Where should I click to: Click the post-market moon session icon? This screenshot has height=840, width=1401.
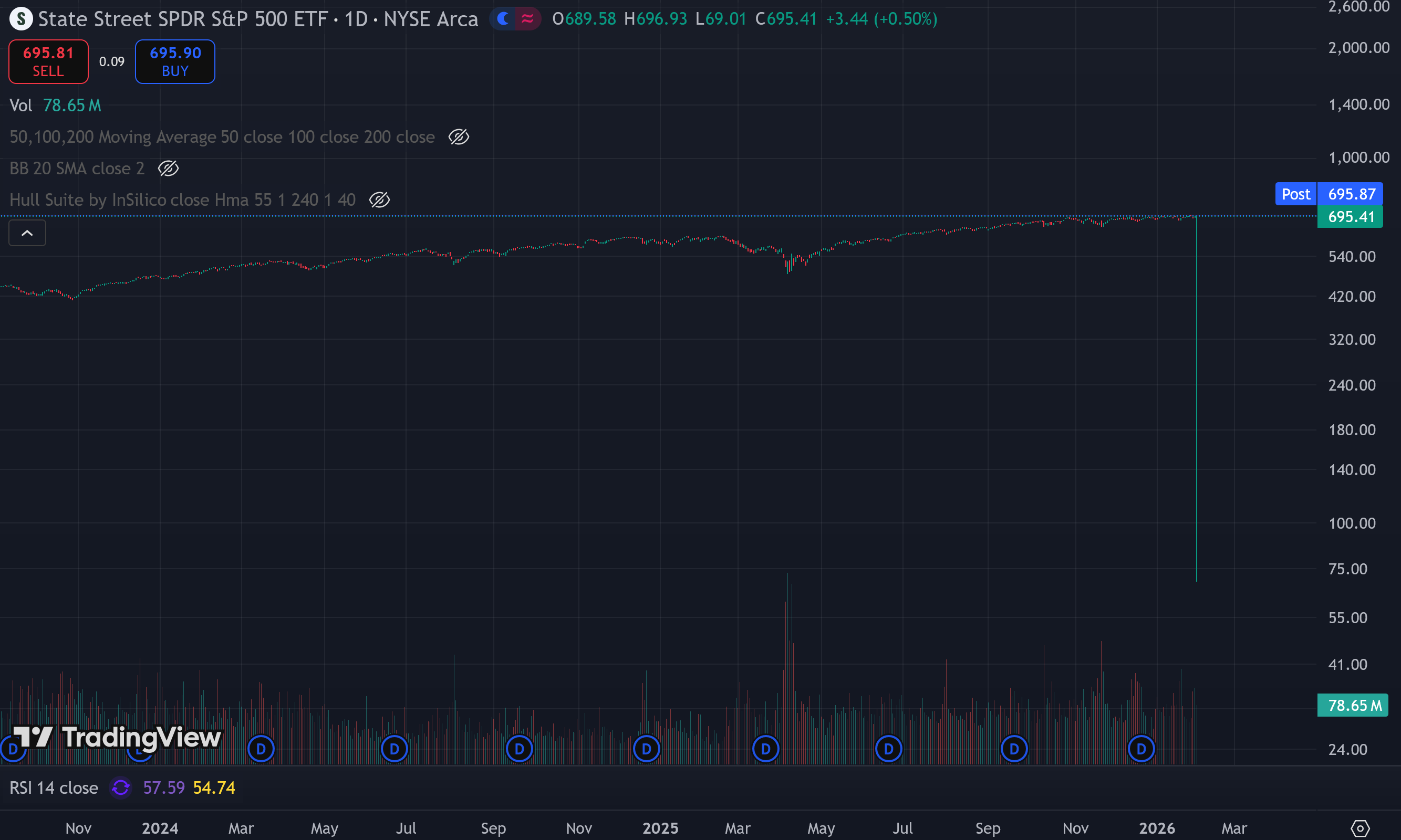(x=503, y=19)
